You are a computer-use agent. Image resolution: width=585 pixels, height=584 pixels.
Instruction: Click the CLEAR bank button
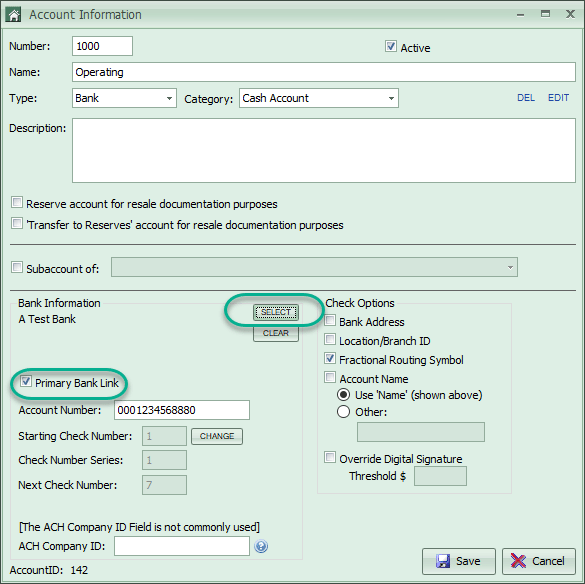pyautogui.click(x=276, y=333)
